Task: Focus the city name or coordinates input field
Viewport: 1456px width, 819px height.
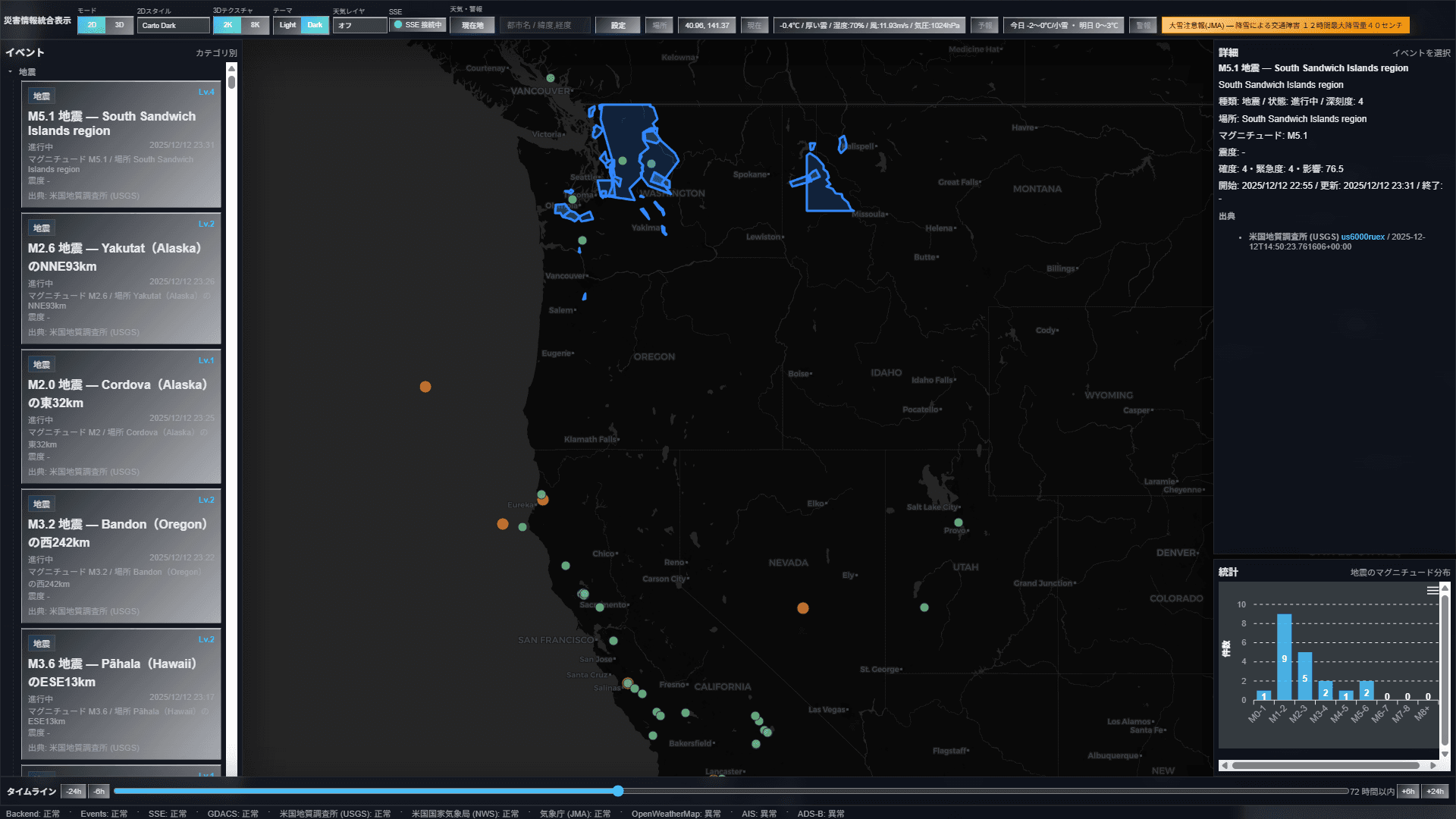Action: click(545, 25)
